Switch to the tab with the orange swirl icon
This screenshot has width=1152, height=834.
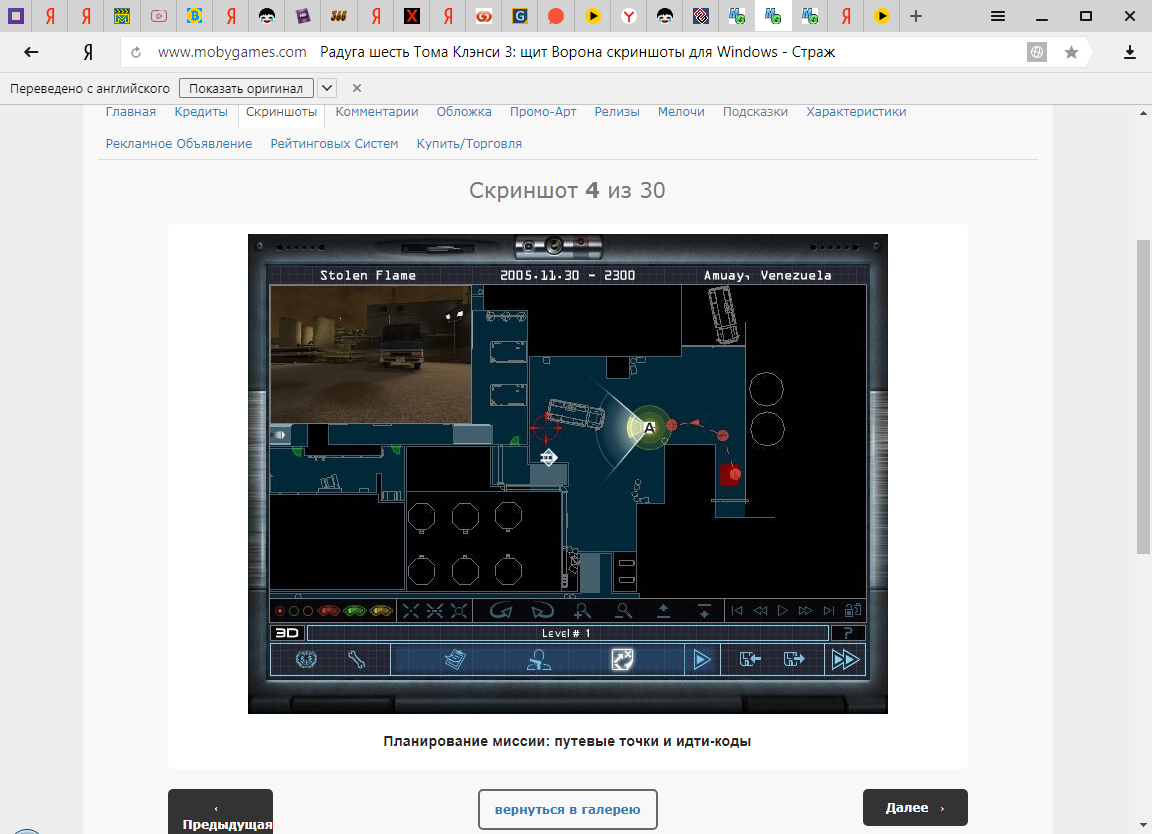[483, 15]
